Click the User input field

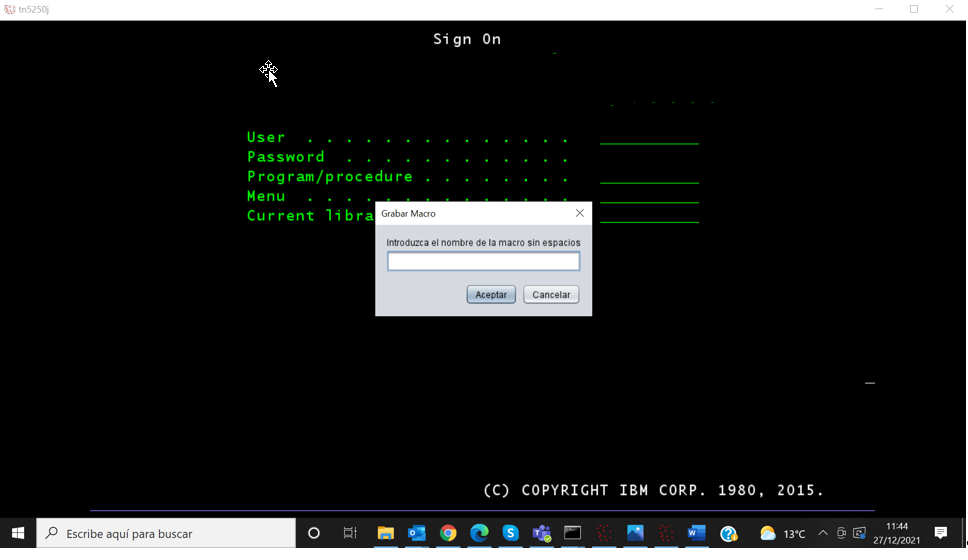649,138
